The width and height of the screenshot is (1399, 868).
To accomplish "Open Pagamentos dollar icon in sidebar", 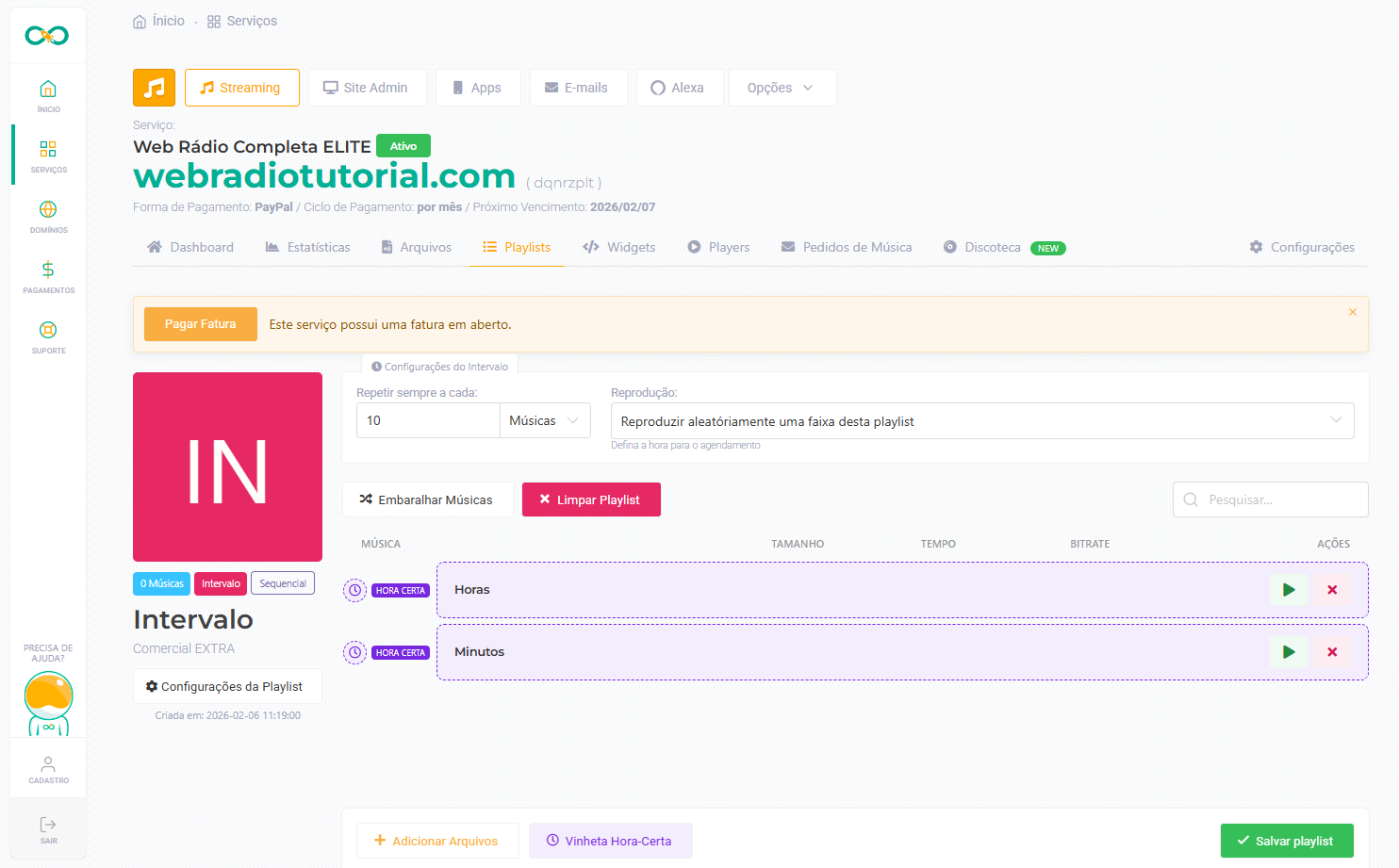I will [x=48, y=270].
